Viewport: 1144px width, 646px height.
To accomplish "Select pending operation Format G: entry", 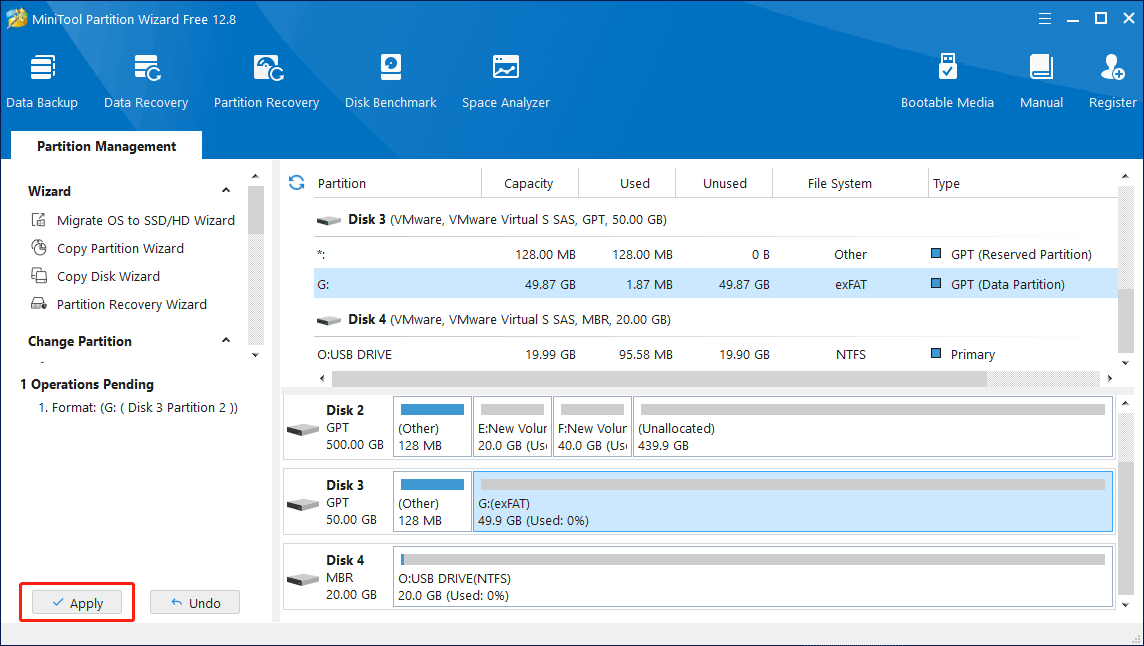I will coord(138,407).
